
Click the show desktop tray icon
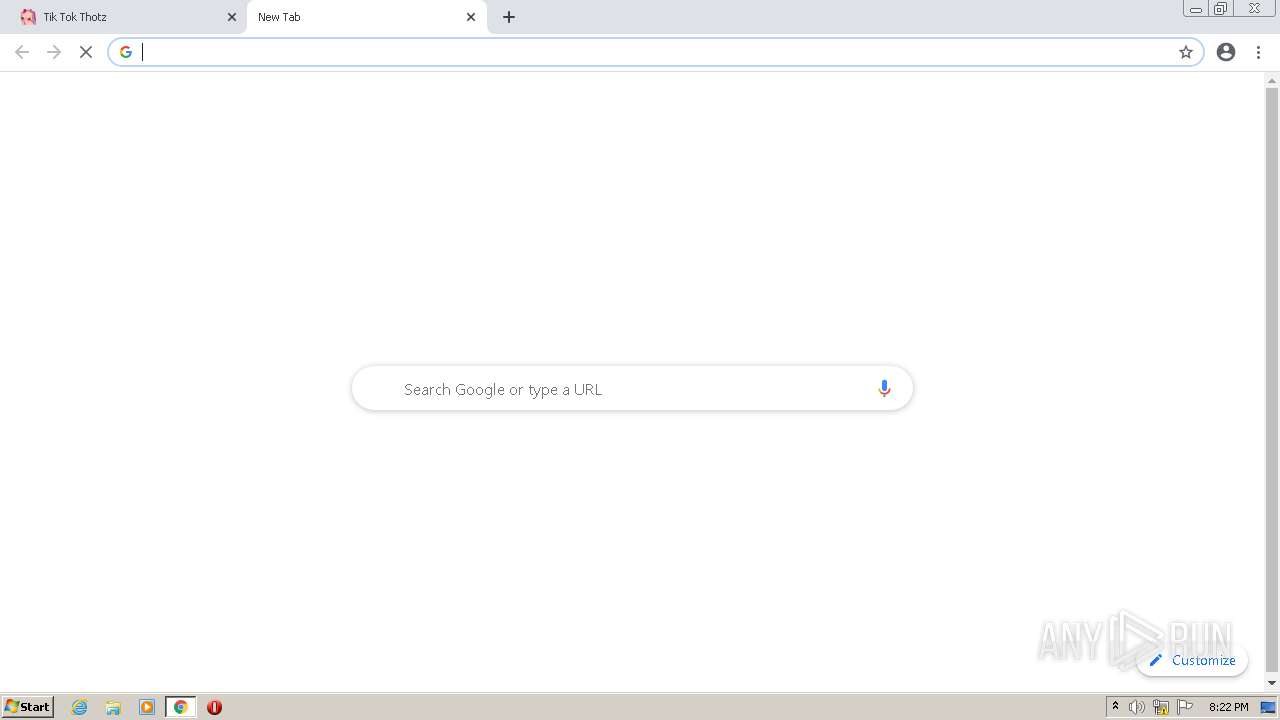tap(1268, 707)
